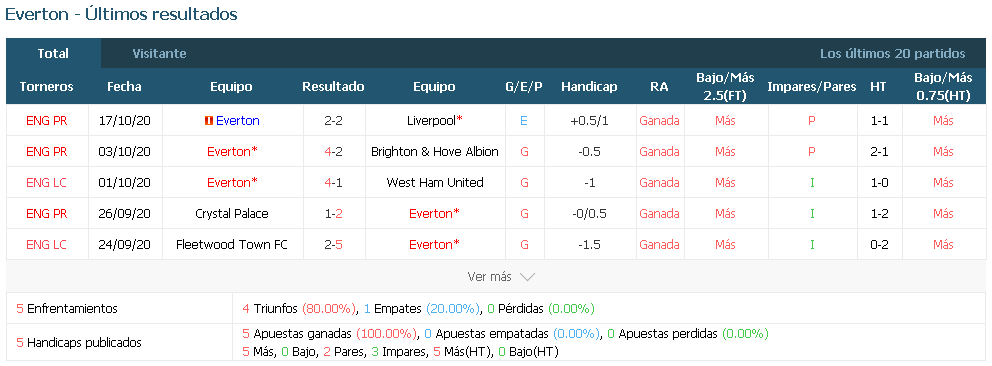The width and height of the screenshot is (992, 366).
Task: Click ENG LC tournament in the 01/10/20 row
Action: click(47, 182)
